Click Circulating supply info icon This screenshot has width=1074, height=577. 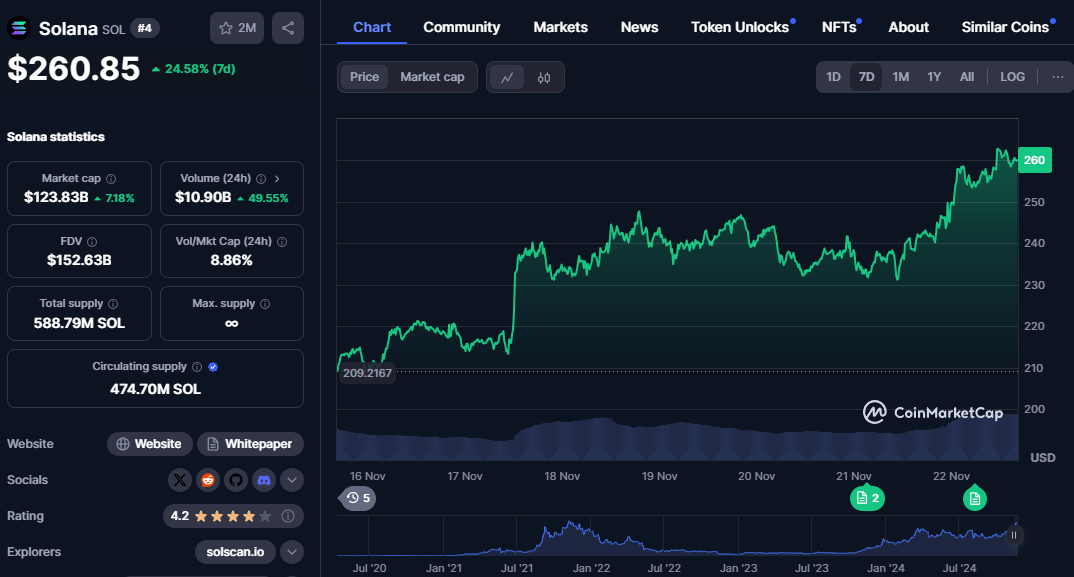point(197,367)
